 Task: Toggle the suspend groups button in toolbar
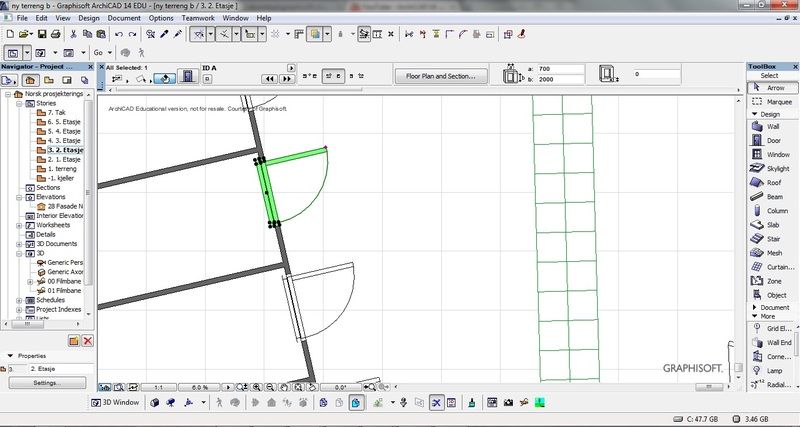click(x=364, y=34)
